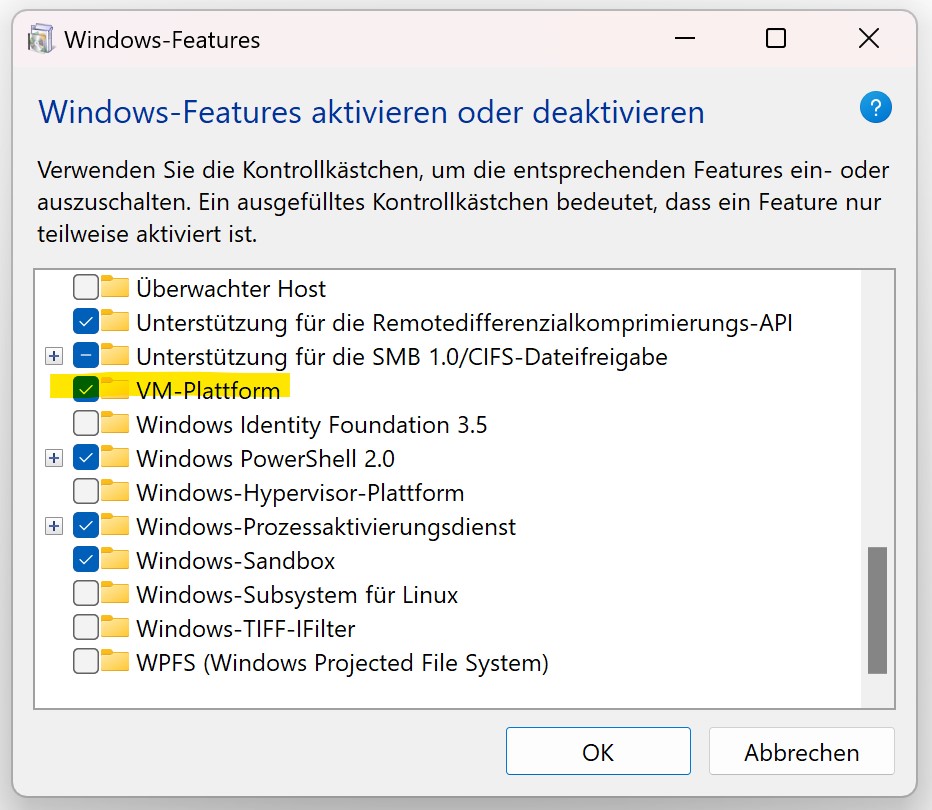Click the Windows-Features title bar icon
The image size is (932, 810).
coord(41,40)
